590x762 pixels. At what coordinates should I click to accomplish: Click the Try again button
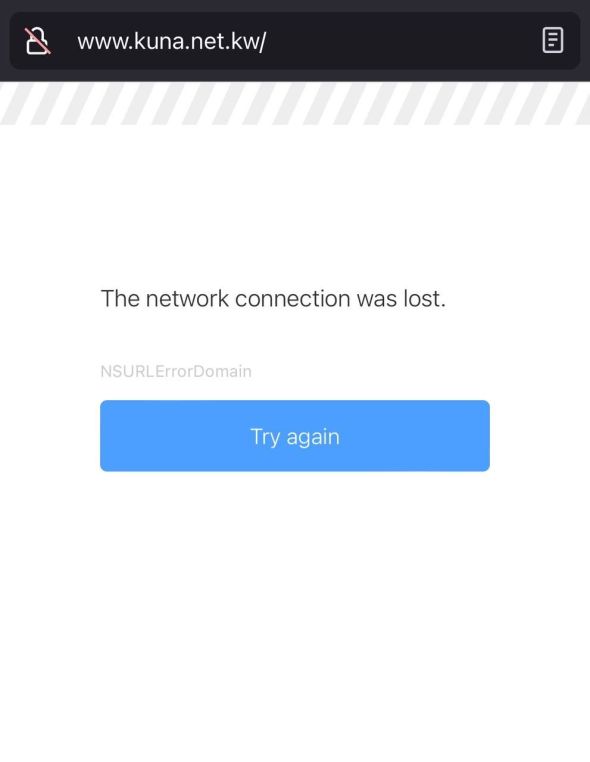pyautogui.click(x=295, y=435)
